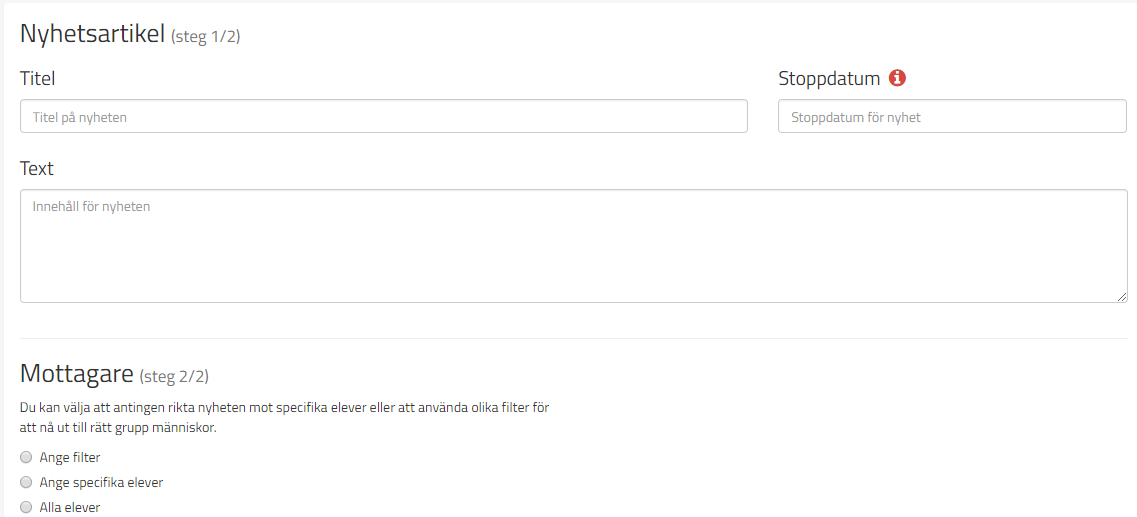Click into the Innehåll för nyheten textarea

tap(573, 246)
